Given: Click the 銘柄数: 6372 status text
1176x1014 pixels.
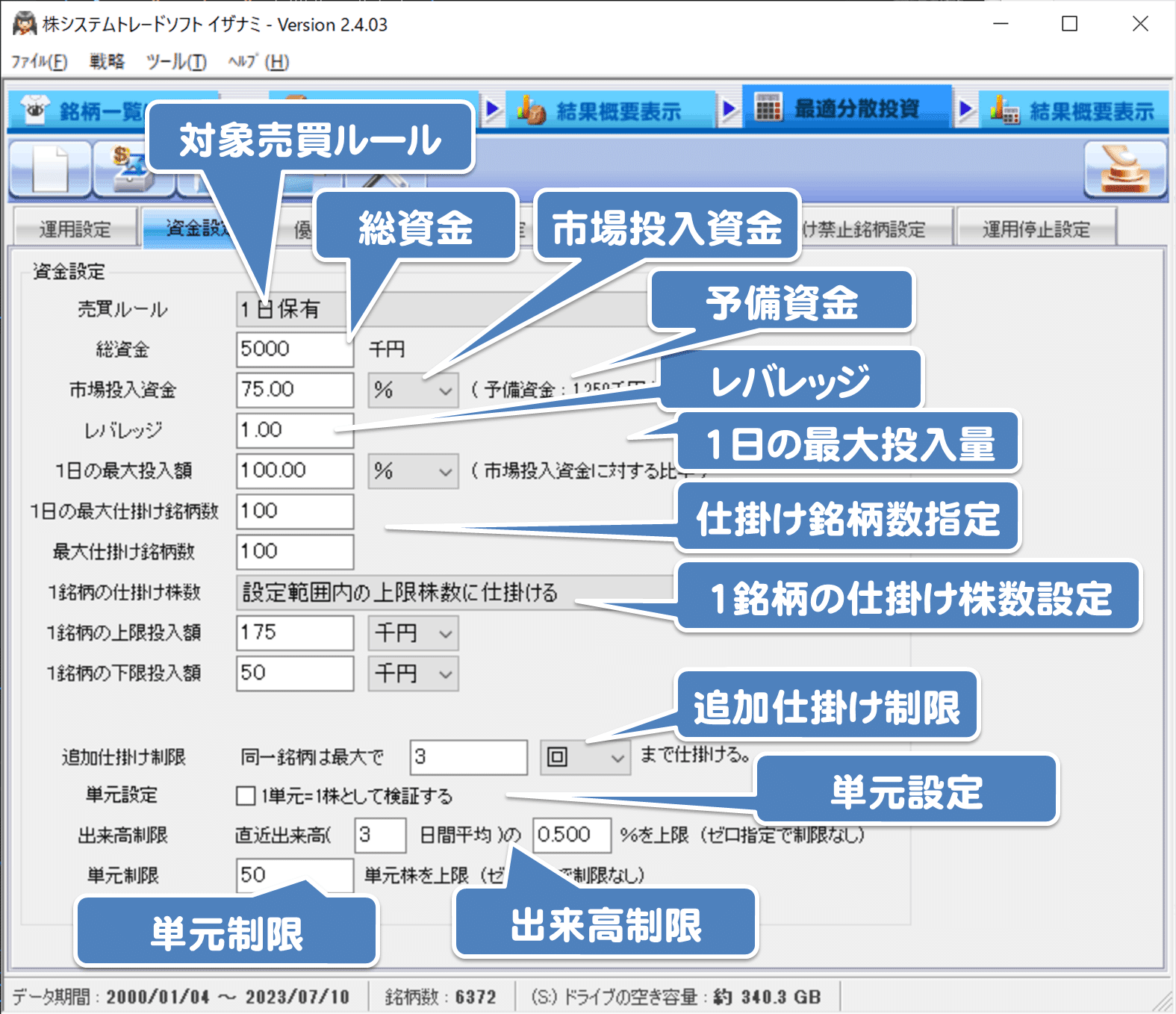Looking at the screenshot, I should pyautogui.click(x=441, y=997).
